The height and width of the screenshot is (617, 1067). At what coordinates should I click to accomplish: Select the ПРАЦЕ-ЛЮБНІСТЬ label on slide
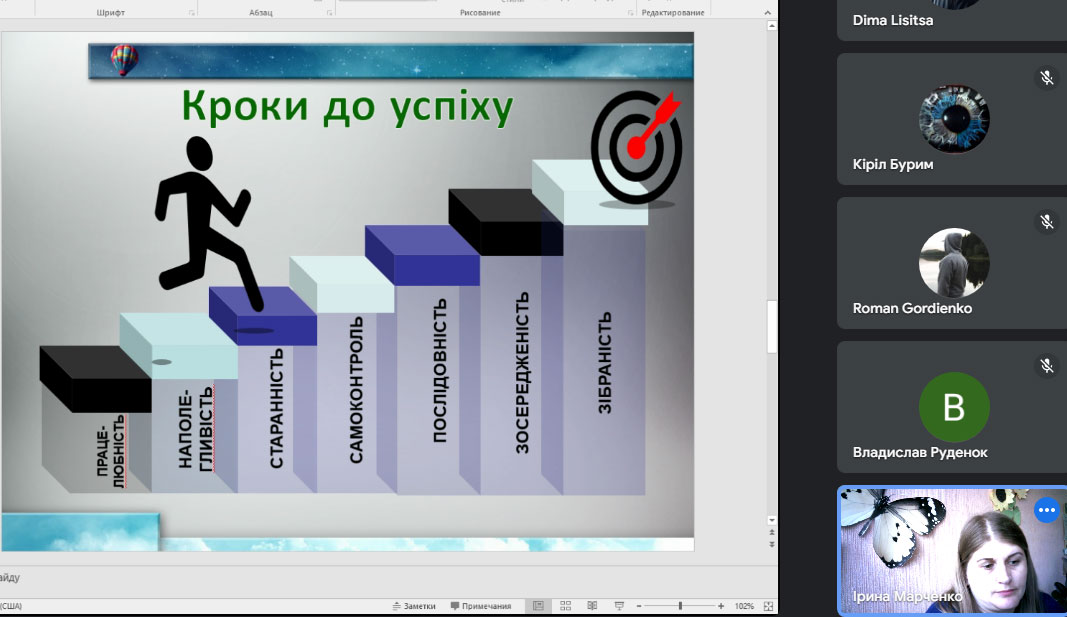tap(111, 452)
